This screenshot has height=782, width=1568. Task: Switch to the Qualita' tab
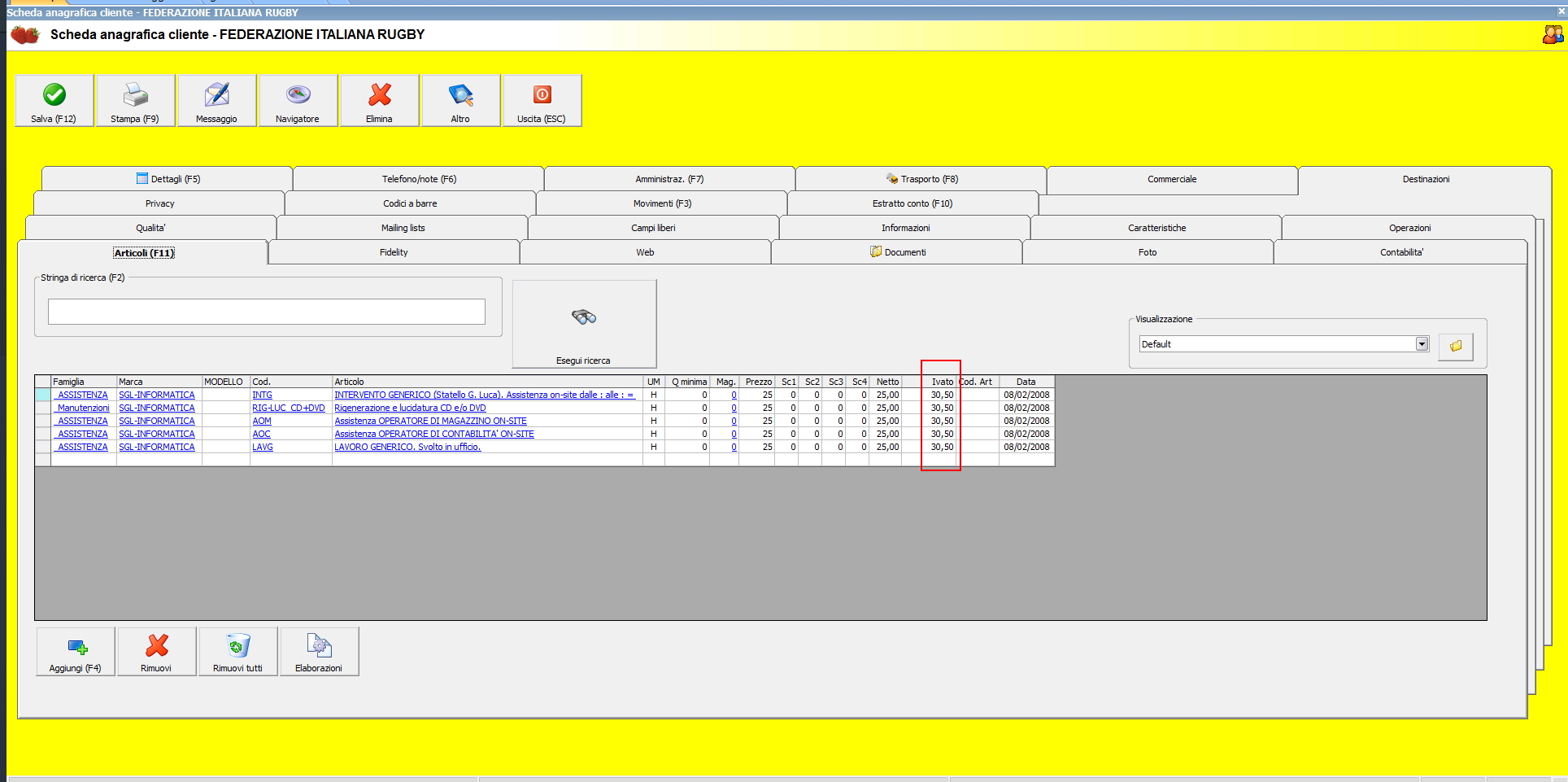coord(151,228)
